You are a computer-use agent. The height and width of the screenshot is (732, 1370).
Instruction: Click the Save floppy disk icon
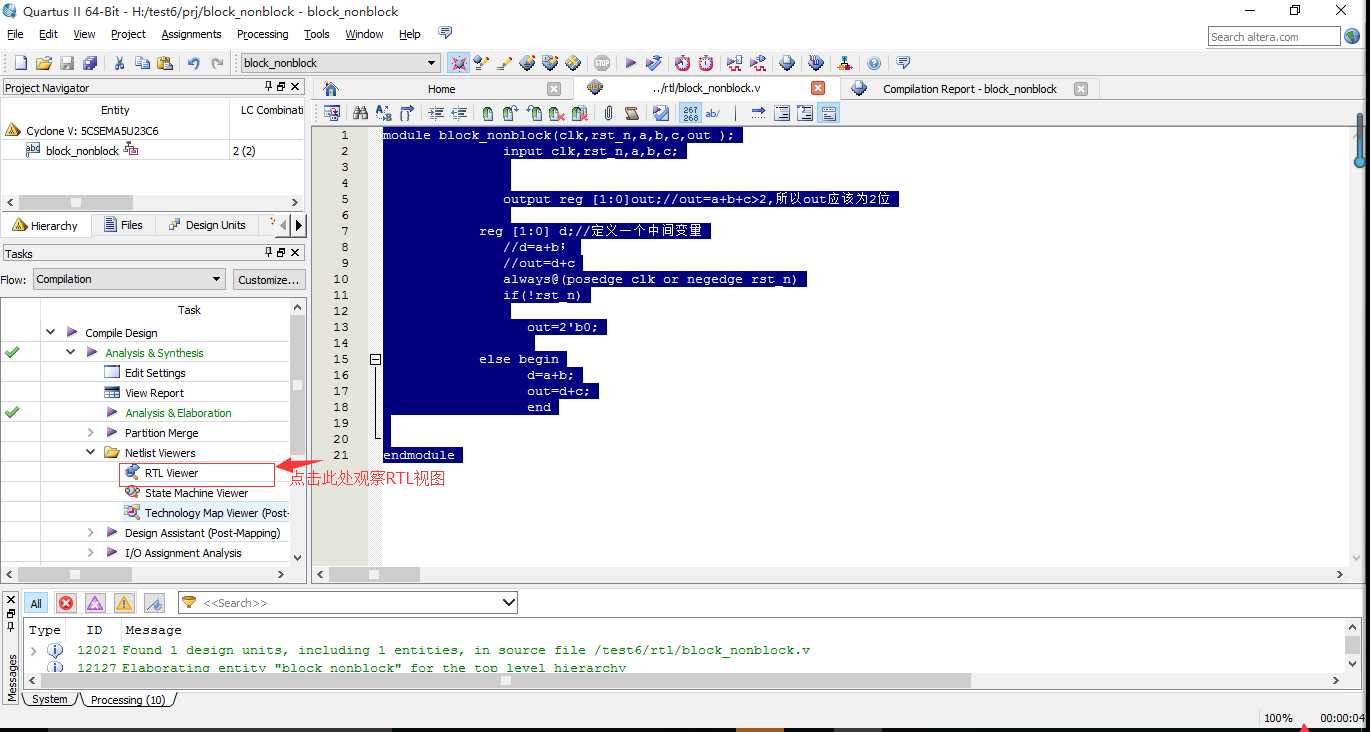pos(67,63)
